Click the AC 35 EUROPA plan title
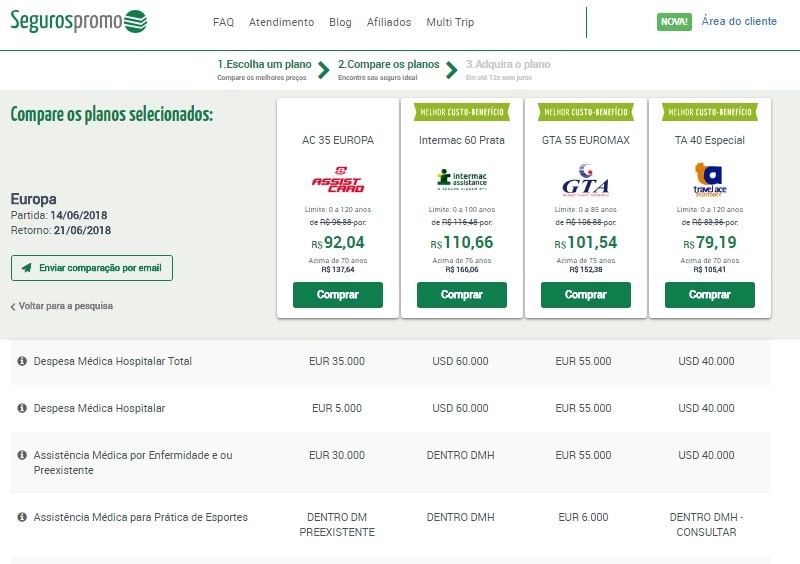 [x=338, y=140]
